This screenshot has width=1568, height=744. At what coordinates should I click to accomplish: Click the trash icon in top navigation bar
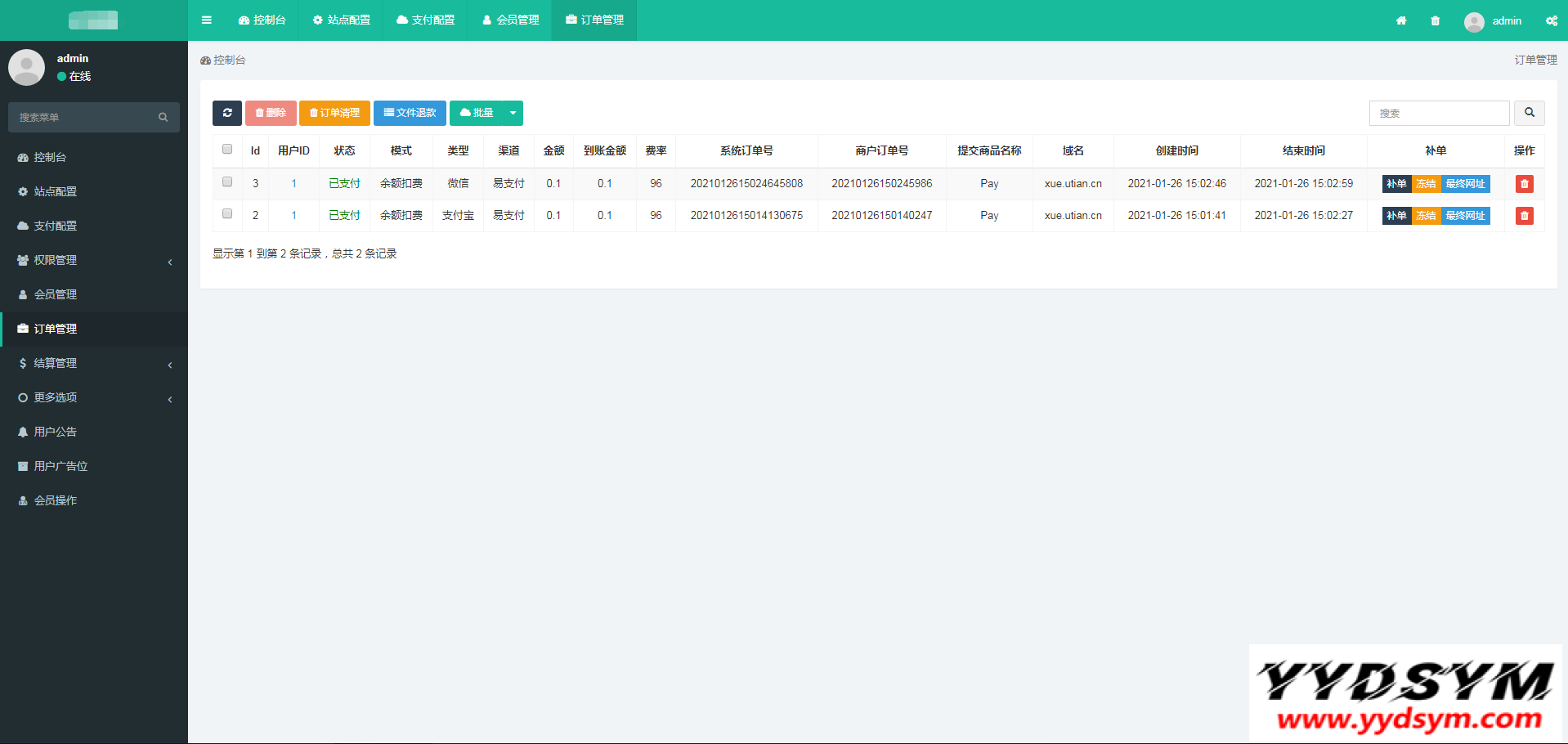pyautogui.click(x=1435, y=20)
